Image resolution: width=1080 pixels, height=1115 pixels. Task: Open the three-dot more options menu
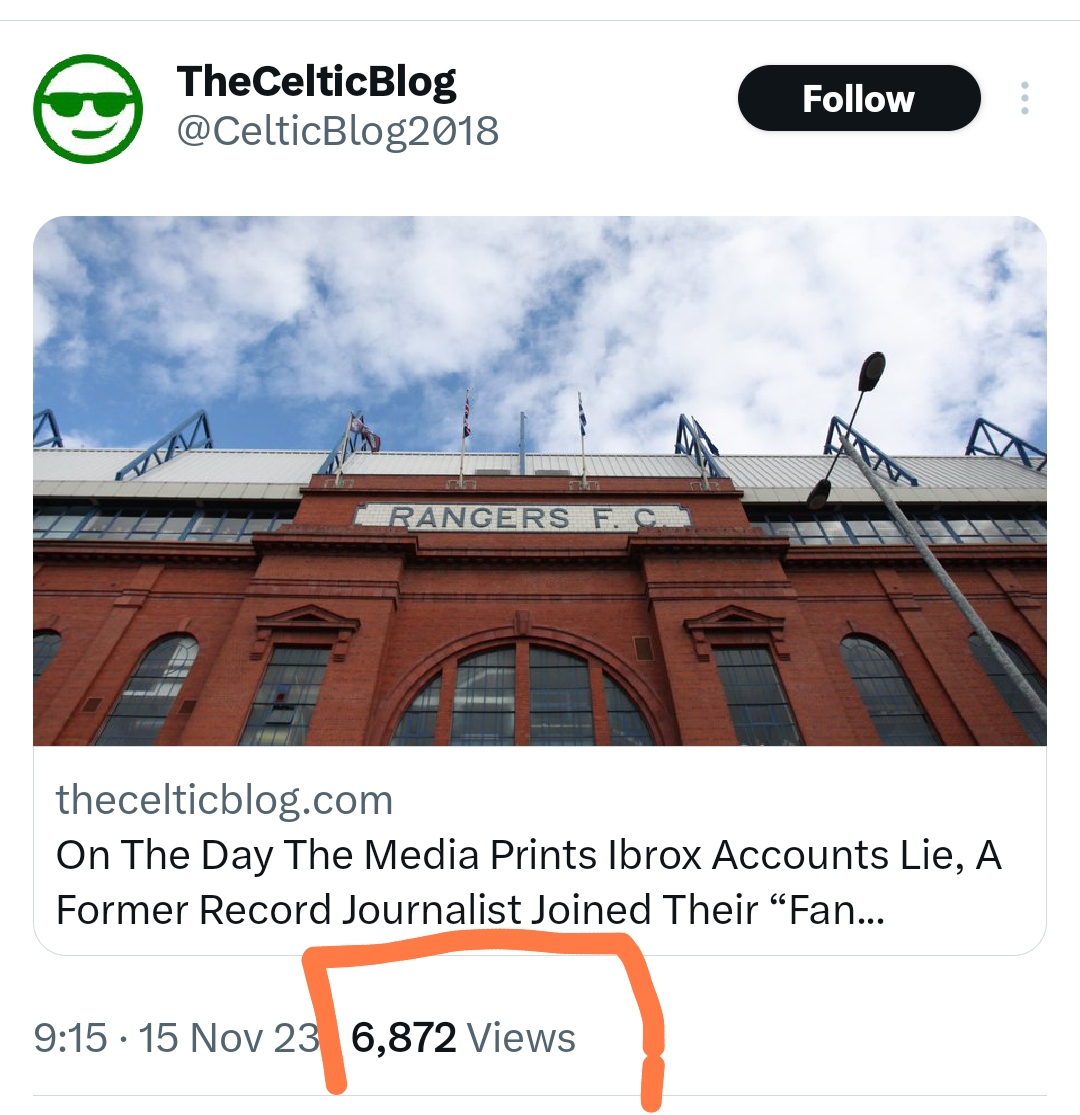click(1024, 98)
